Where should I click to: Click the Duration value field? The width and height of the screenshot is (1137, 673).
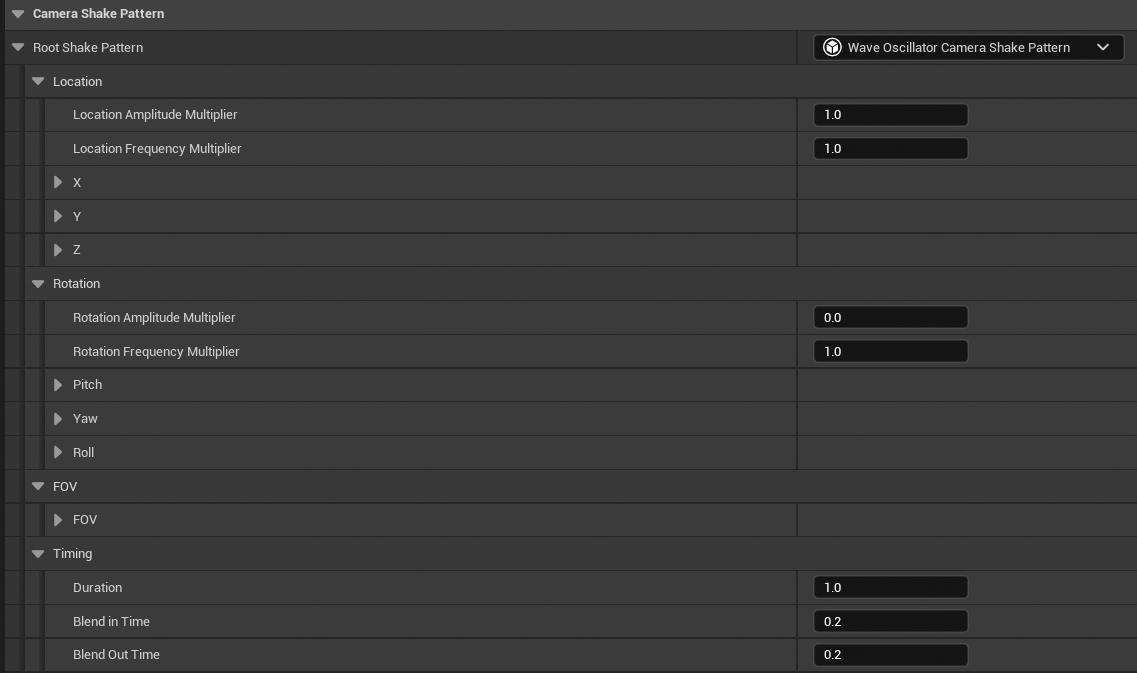point(890,588)
